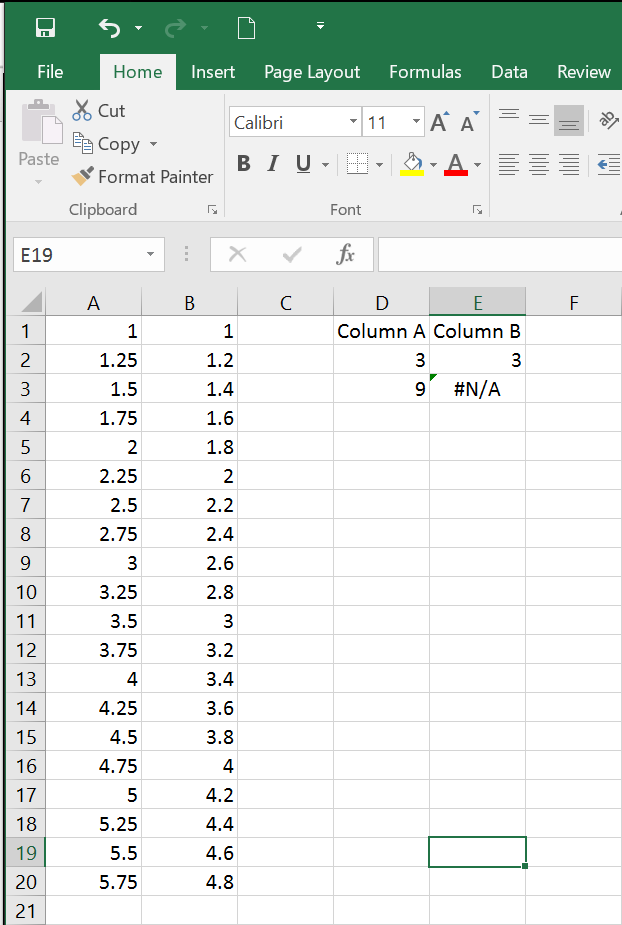Cut the selection with scissors button
Screen dimensions: 622x925
click(x=99, y=110)
